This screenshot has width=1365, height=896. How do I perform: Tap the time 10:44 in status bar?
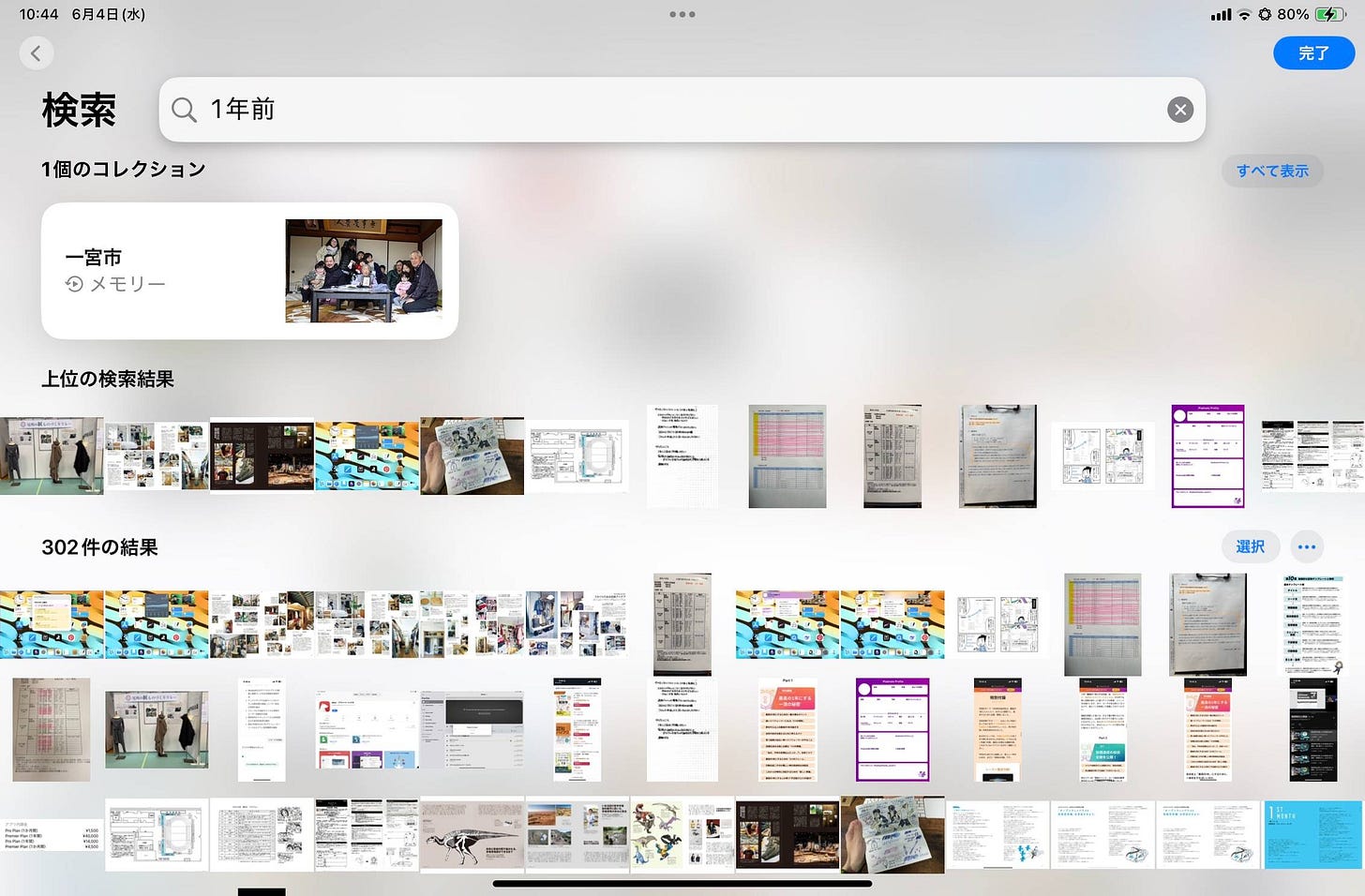pos(38,14)
